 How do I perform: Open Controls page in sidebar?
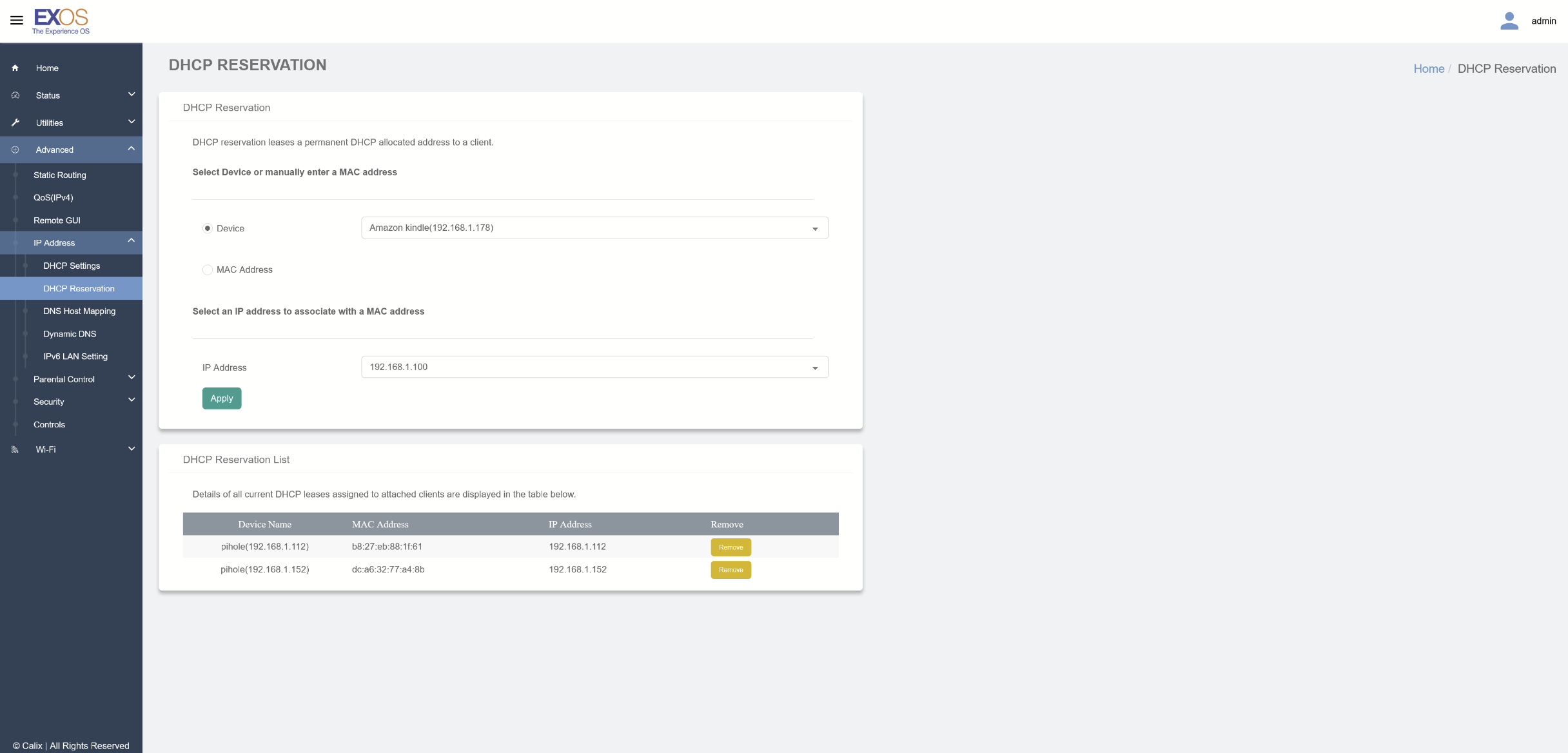click(49, 425)
